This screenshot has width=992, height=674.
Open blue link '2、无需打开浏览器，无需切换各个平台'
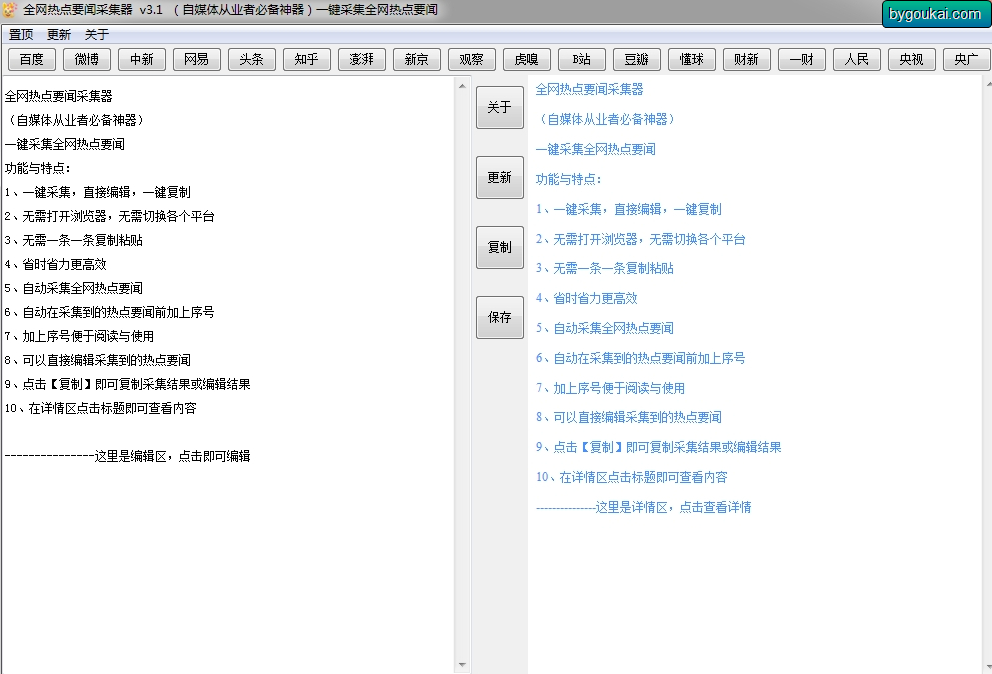[641, 239]
